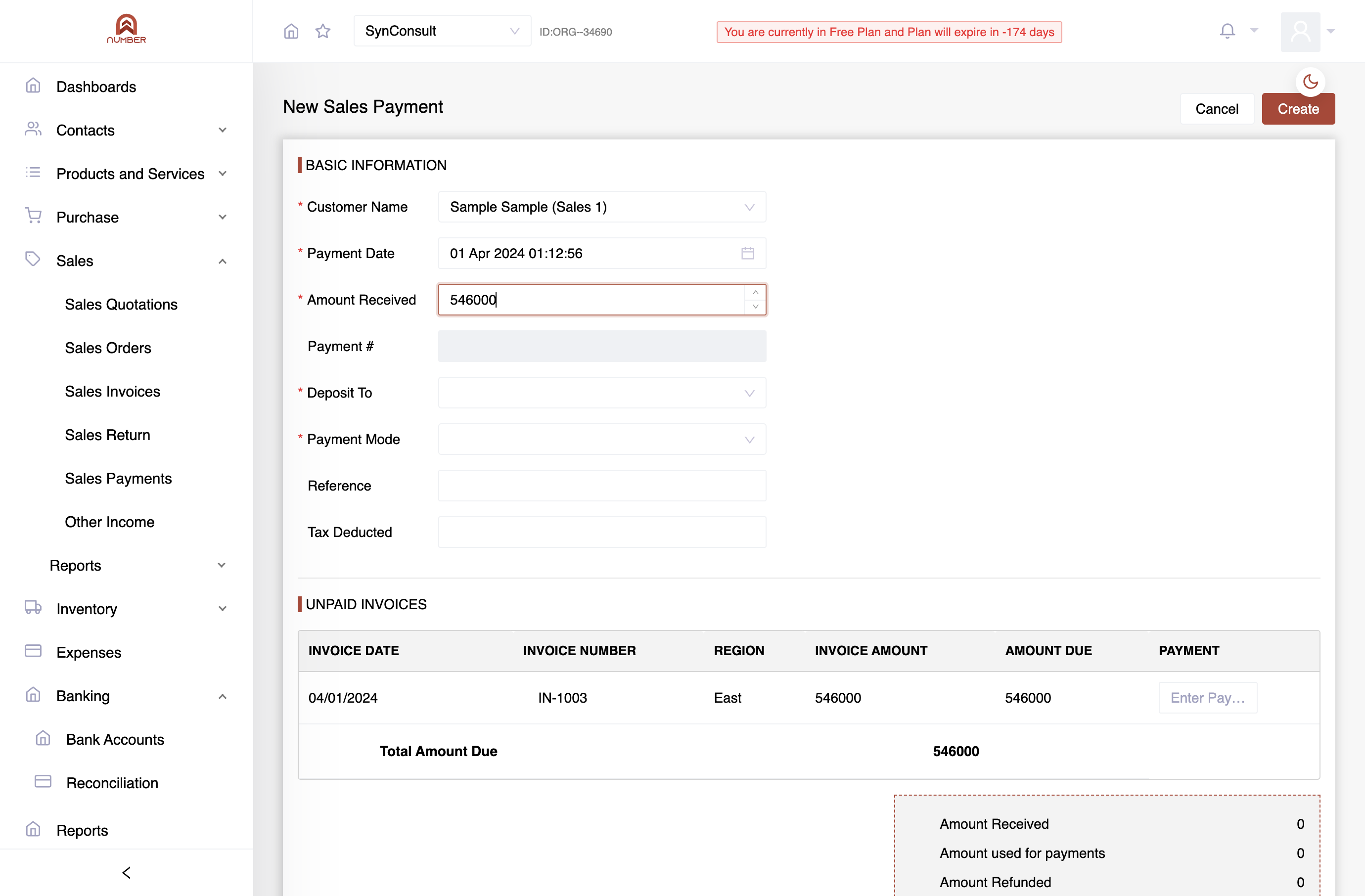Viewport: 1365px width, 896px height.
Task: Open Other Income page
Action: tap(109, 522)
